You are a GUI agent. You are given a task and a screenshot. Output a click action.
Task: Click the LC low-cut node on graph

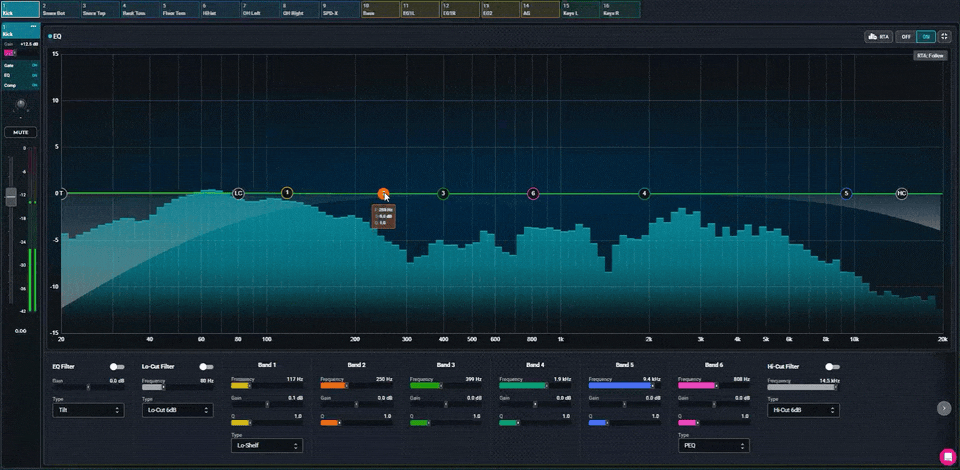click(238, 193)
